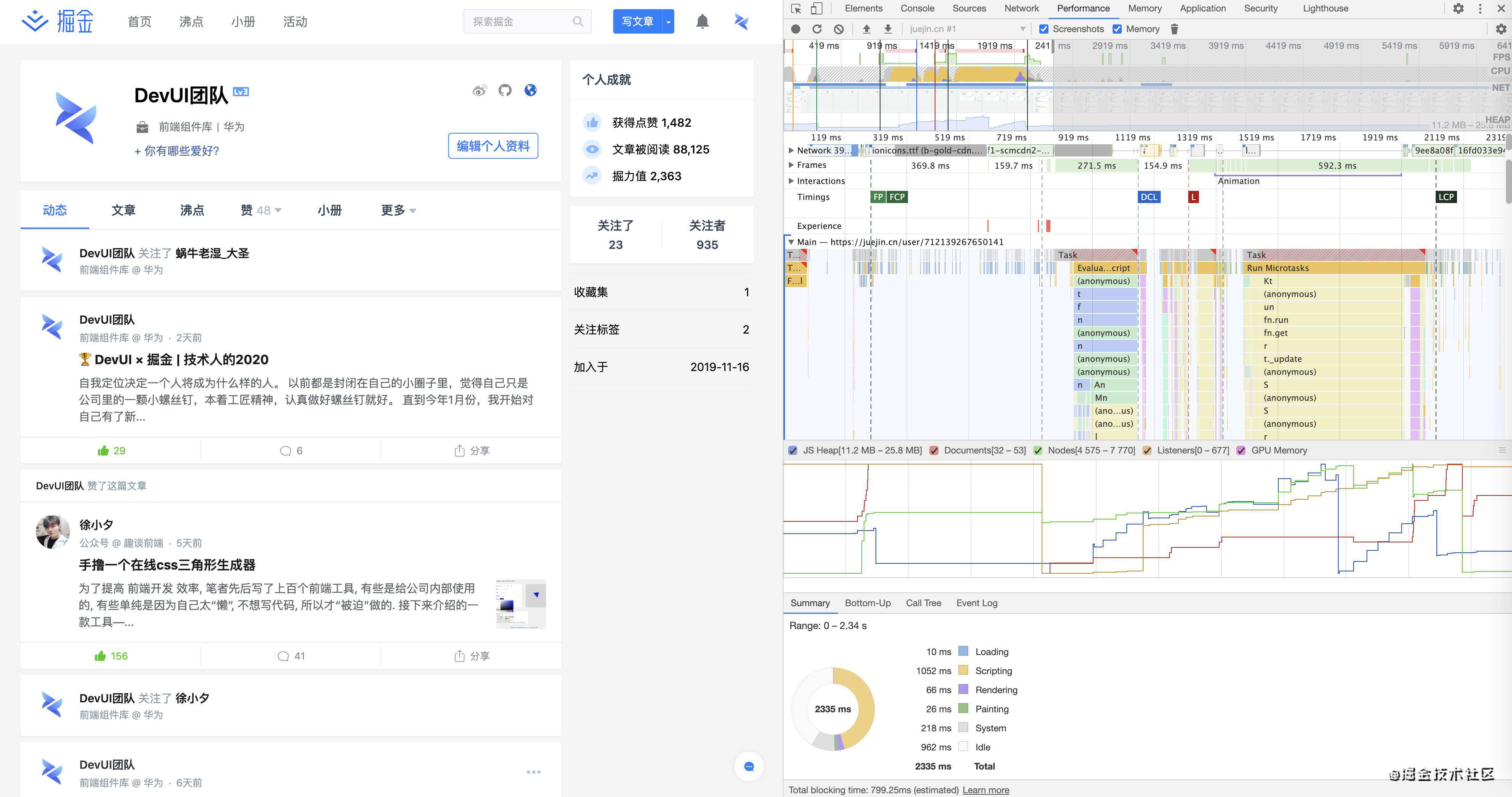
Task: Go to 沸点 in top navigation
Action: coord(191,22)
